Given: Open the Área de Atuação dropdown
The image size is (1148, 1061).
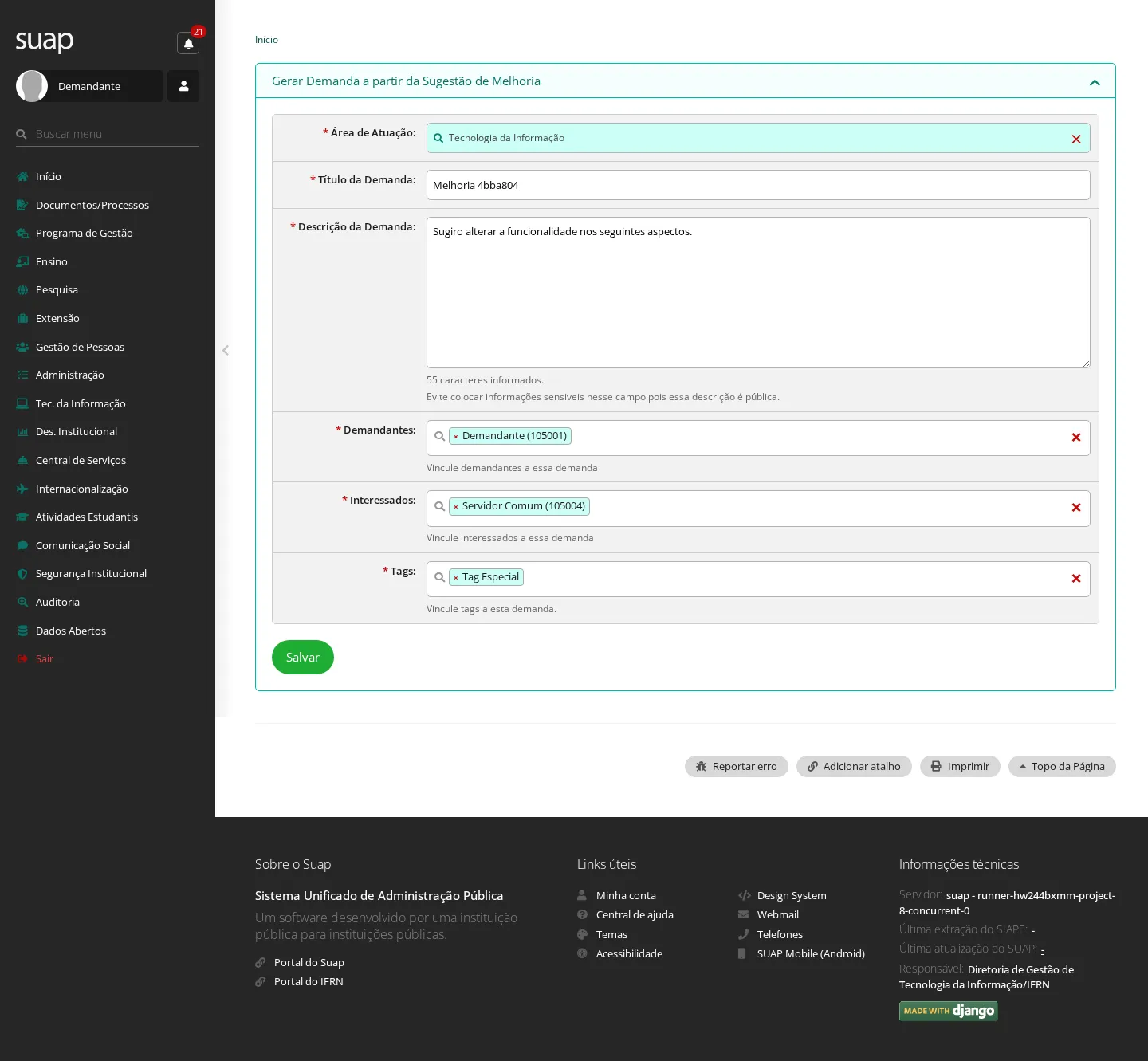Looking at the screenshot, I should 758,138.
